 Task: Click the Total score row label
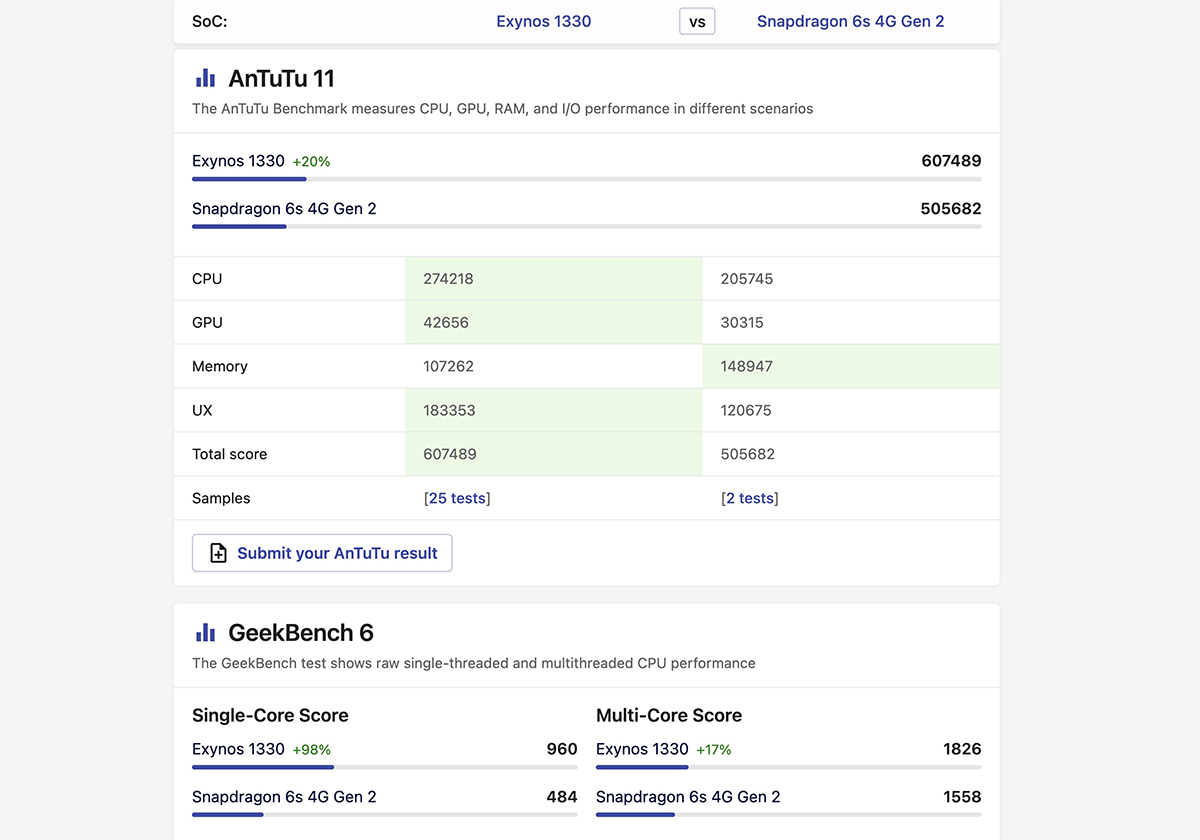click(230, 455)
